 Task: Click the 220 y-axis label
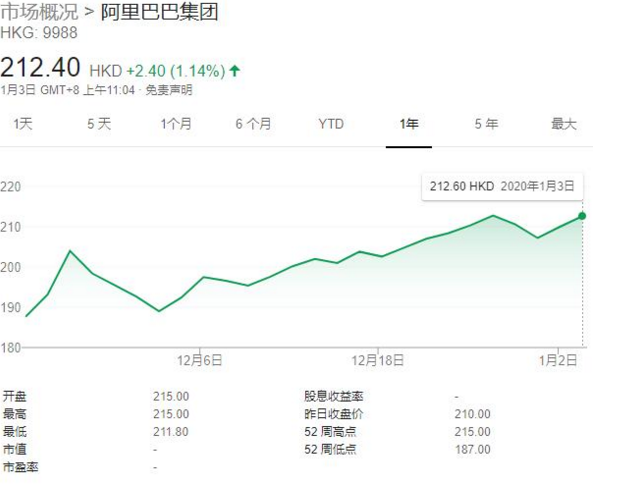[11, 187]
